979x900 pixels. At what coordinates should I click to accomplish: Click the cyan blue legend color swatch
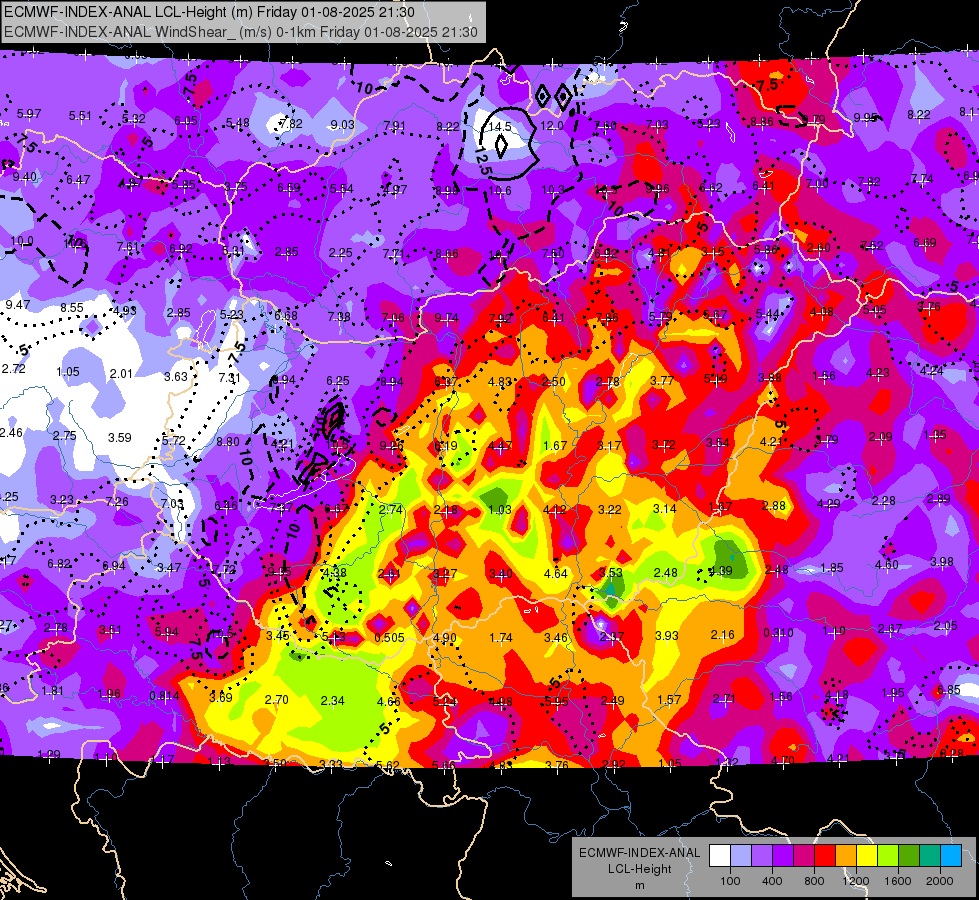click(x=951, y=856)
